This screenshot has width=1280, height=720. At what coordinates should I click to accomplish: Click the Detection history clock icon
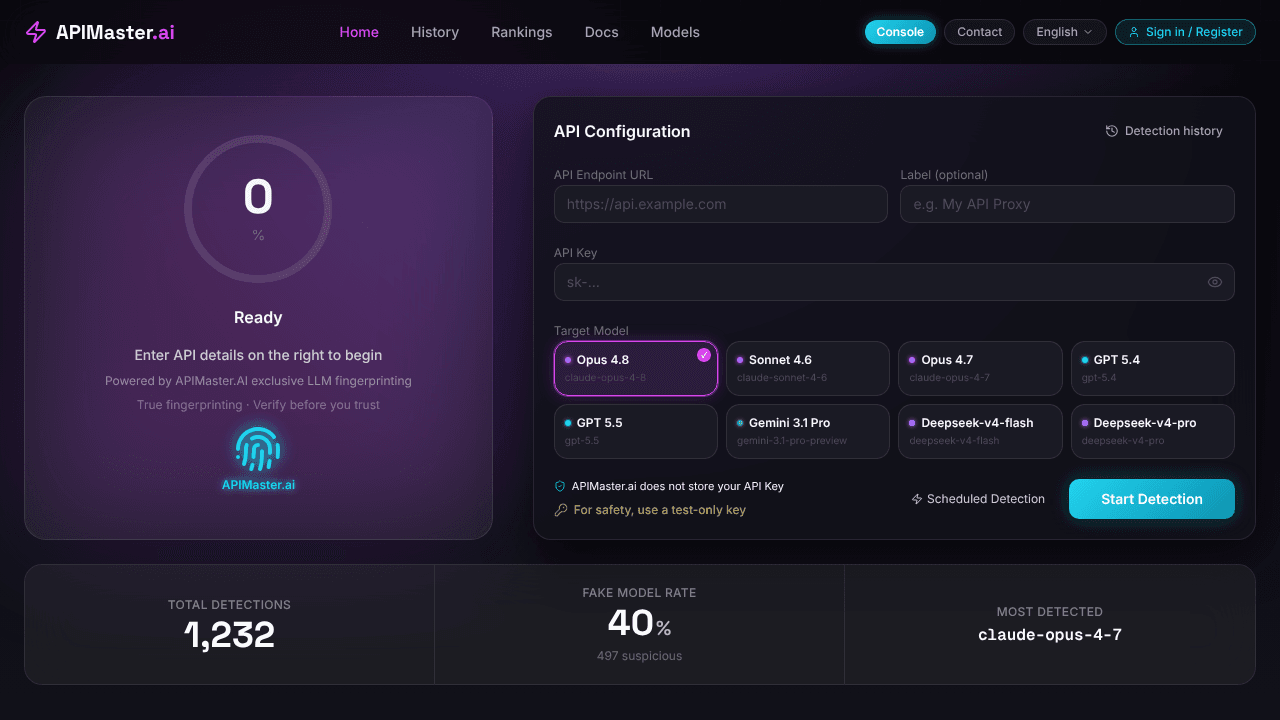coord(1112,131)
